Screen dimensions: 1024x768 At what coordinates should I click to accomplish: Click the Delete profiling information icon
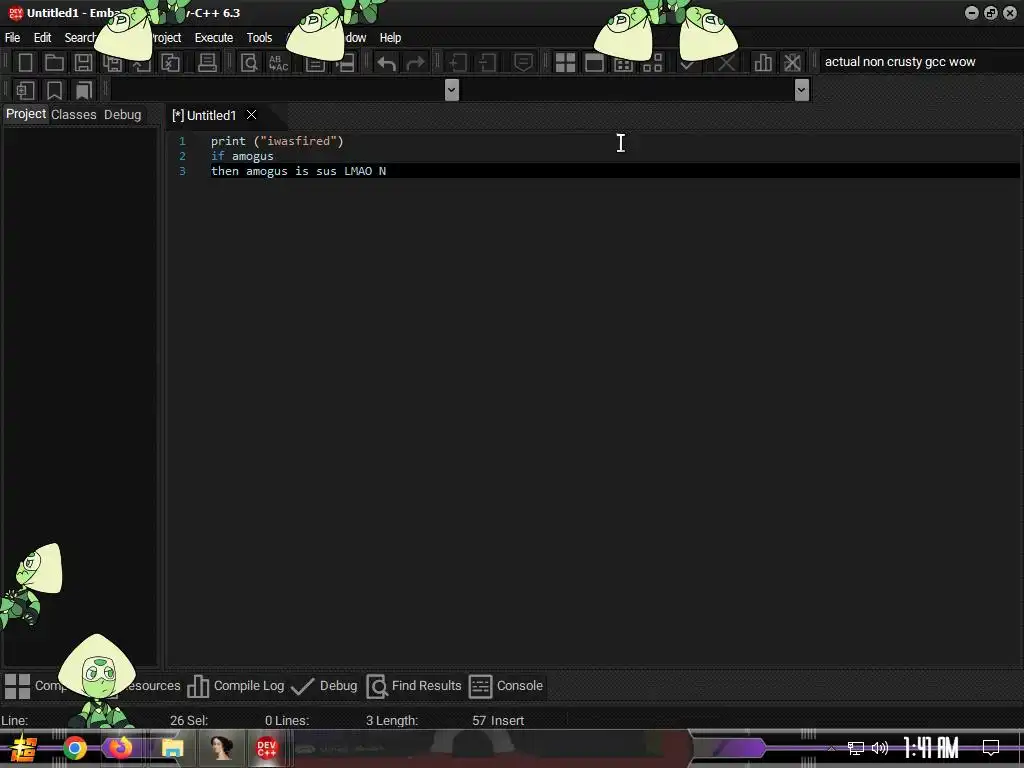pos(792,63)
